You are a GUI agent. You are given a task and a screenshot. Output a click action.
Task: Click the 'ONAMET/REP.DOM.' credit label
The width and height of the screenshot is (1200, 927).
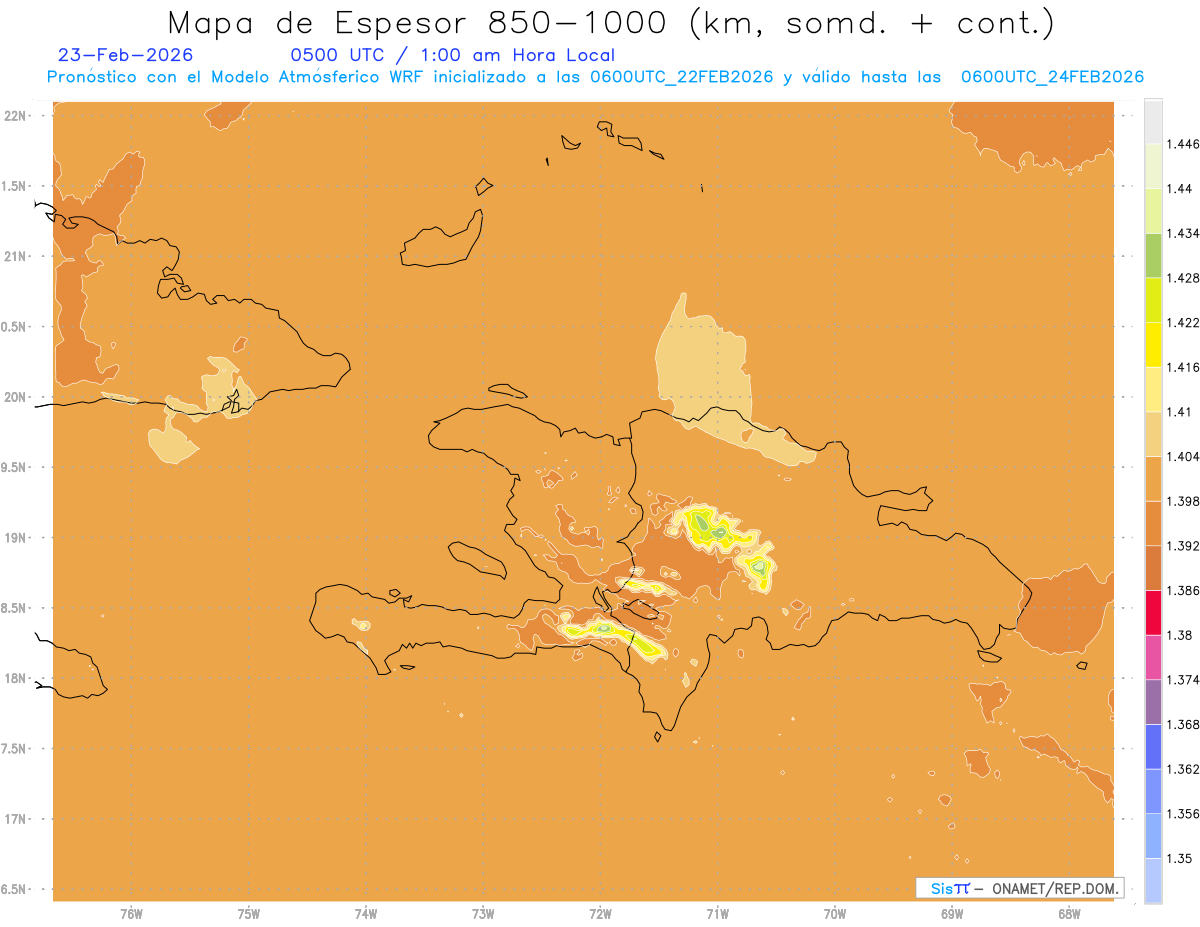pyautogui.click(x=1055, y=888)
